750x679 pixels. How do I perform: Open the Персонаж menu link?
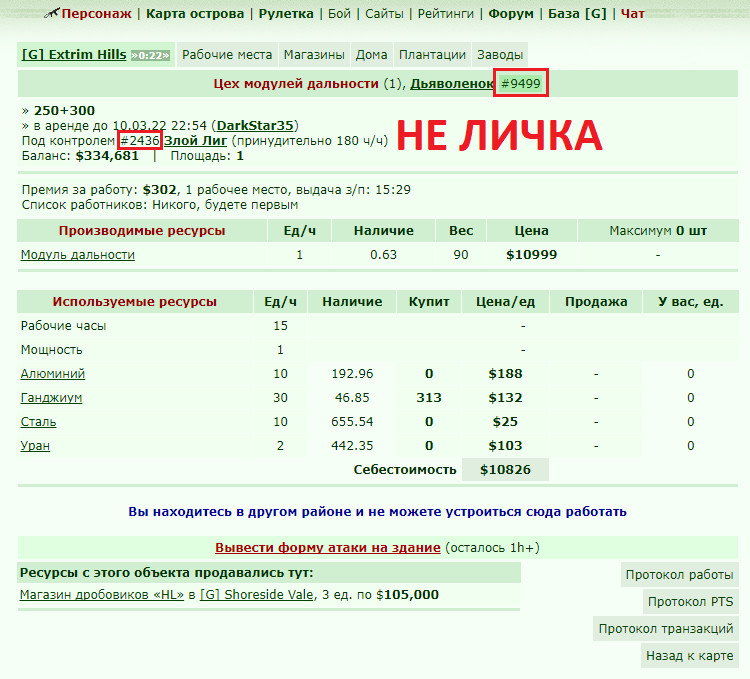click(96, 14)
